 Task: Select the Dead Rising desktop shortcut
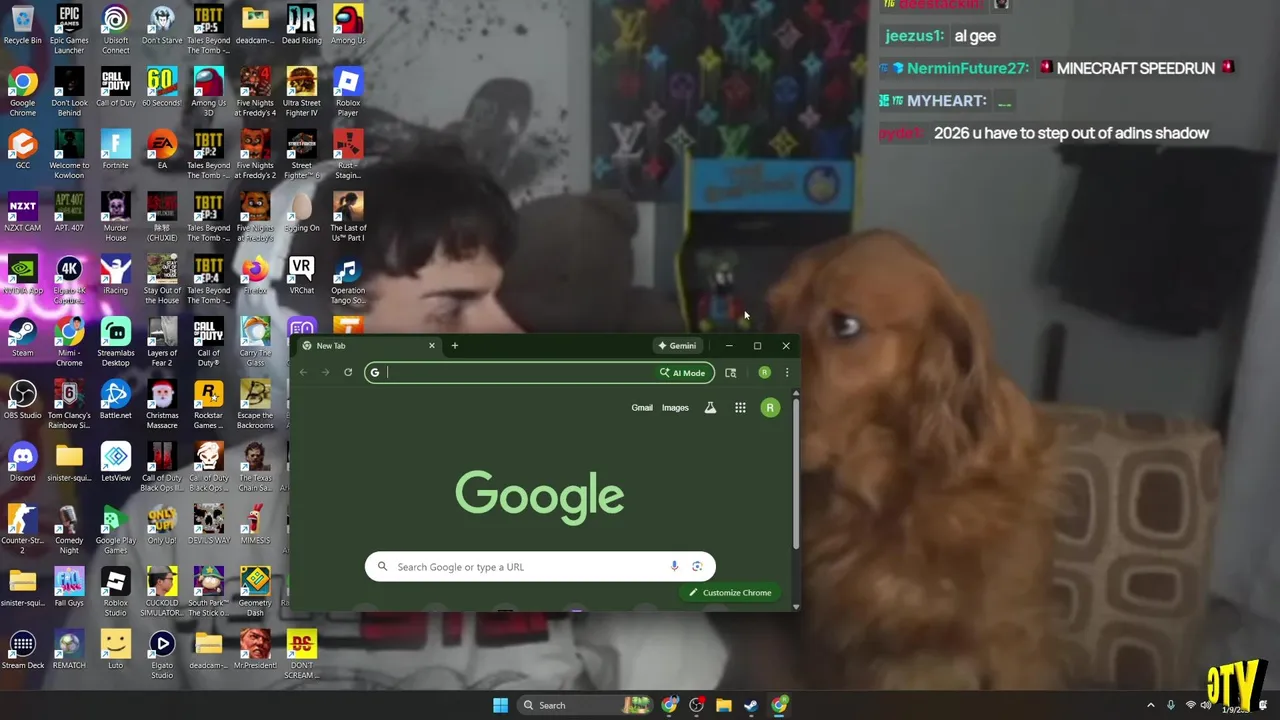coord(301,26)
